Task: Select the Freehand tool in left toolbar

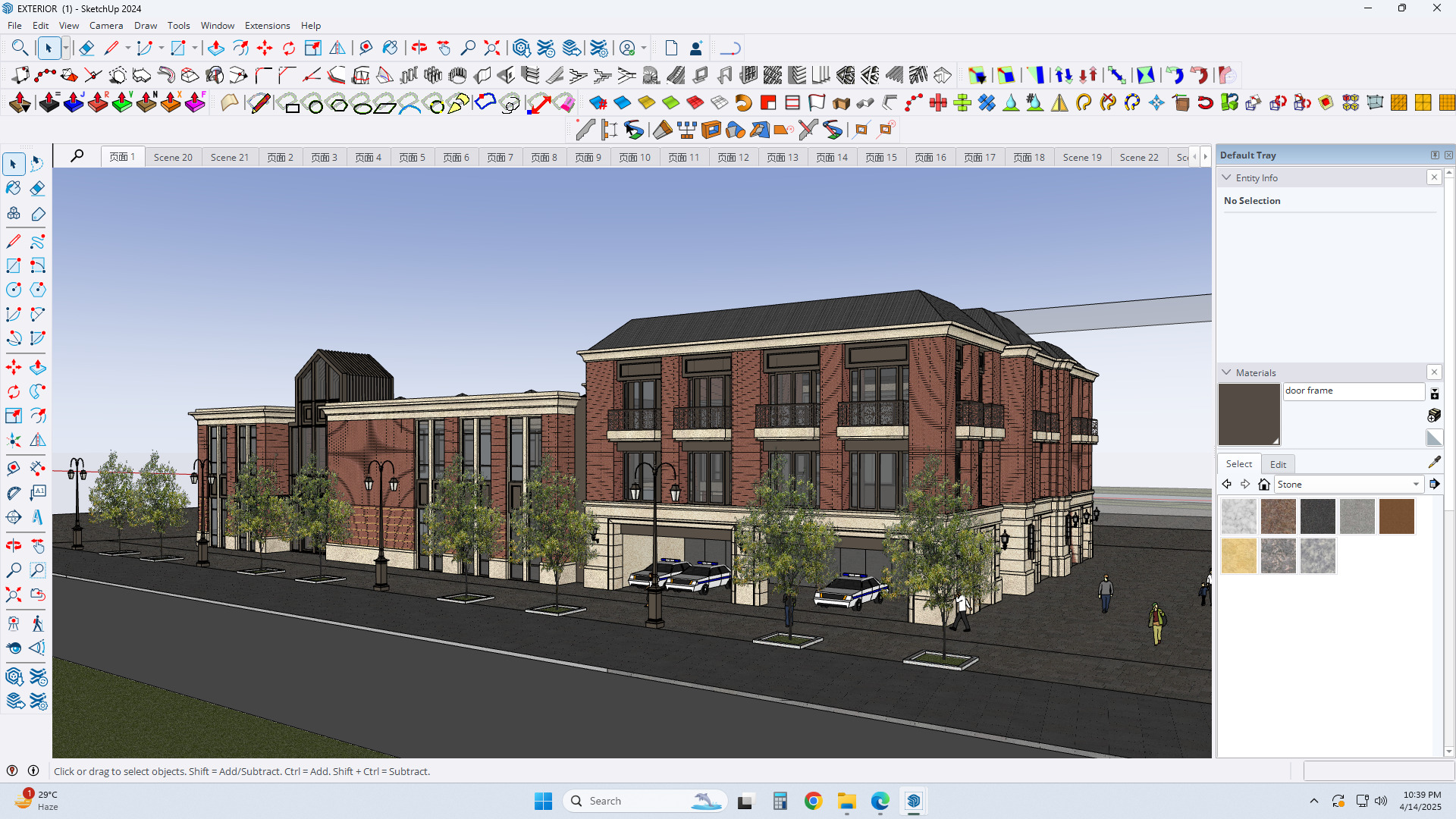Action: coord(37,241)
